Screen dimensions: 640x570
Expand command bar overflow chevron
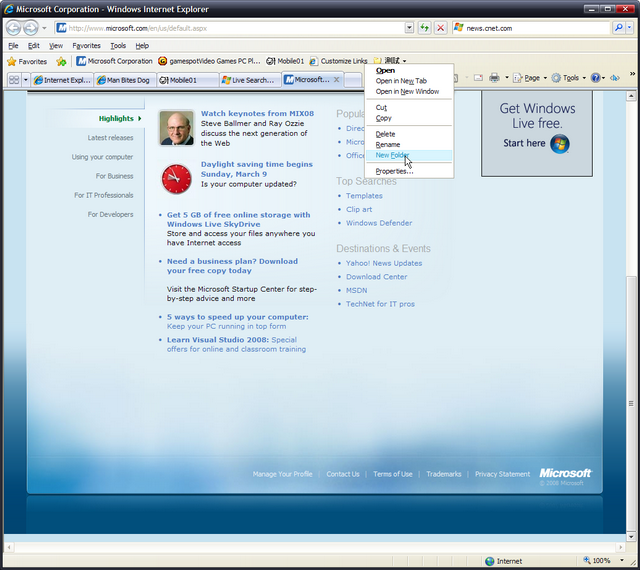[x=632, y=74]
